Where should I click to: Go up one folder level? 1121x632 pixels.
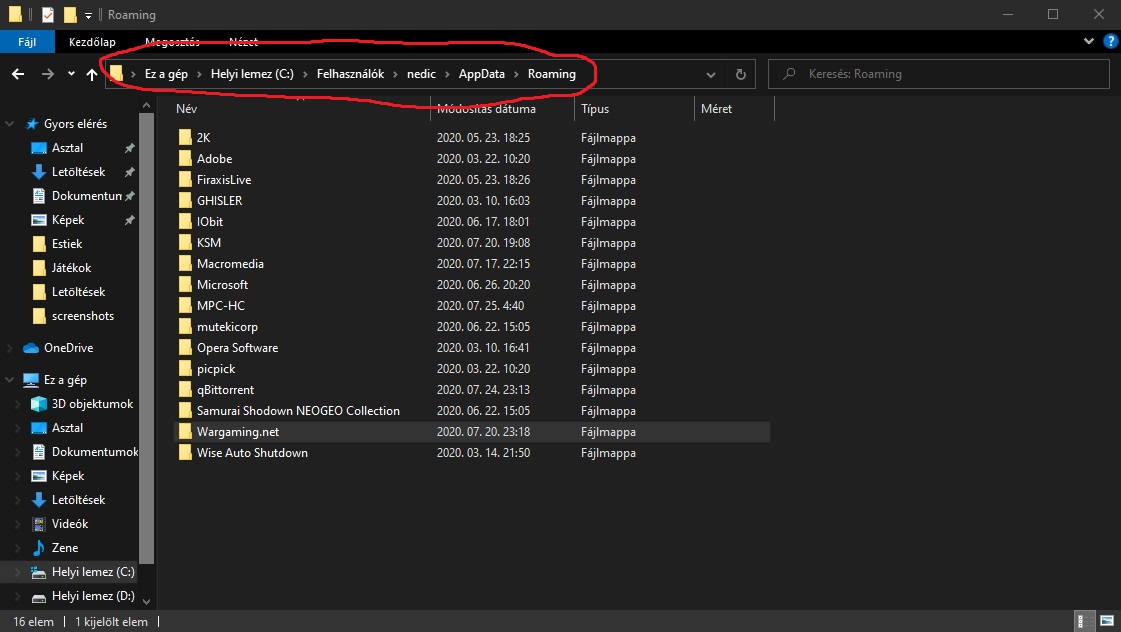coord(92,74)
